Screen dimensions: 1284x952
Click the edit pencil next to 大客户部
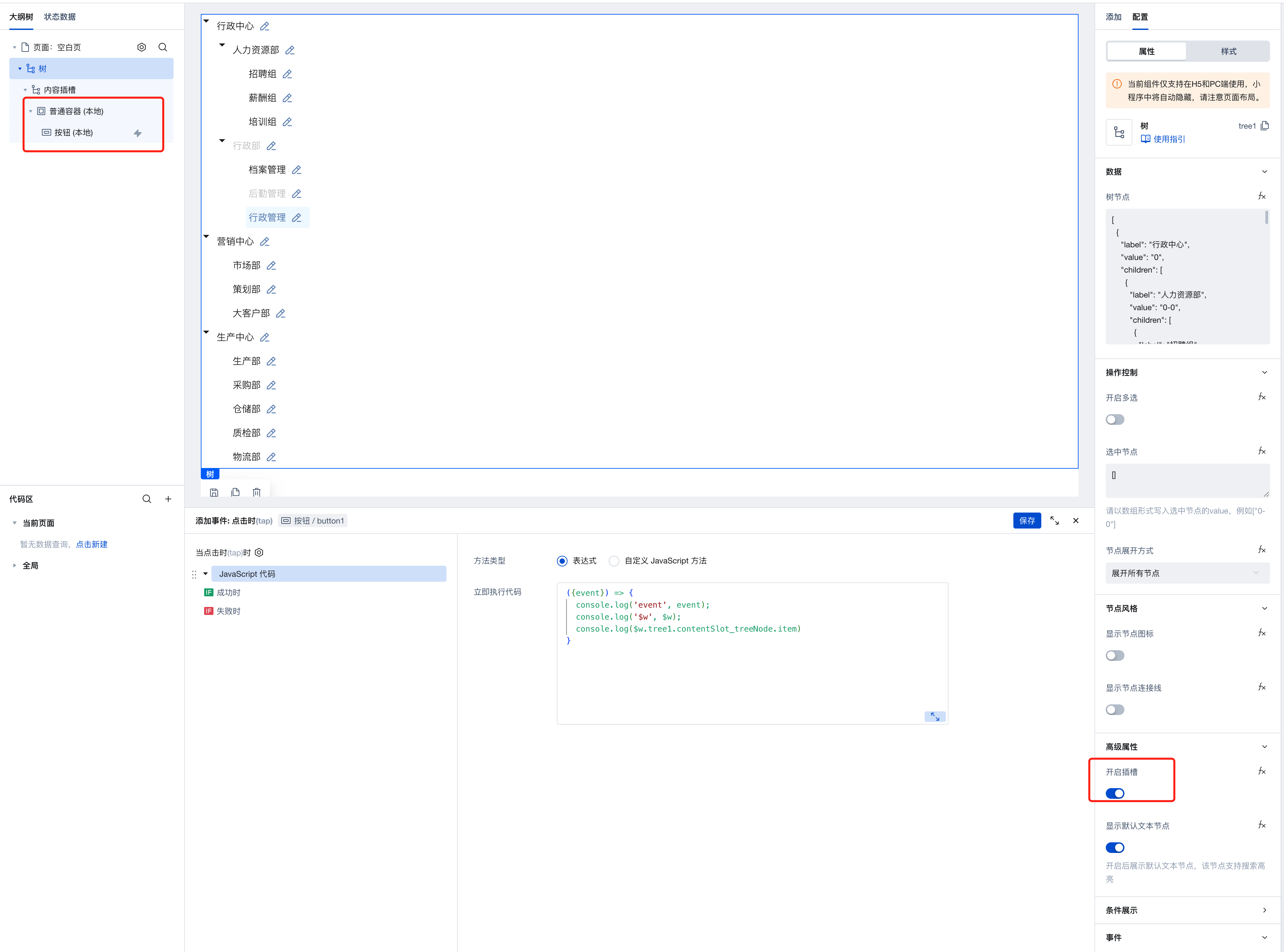(x=281, y=313)
